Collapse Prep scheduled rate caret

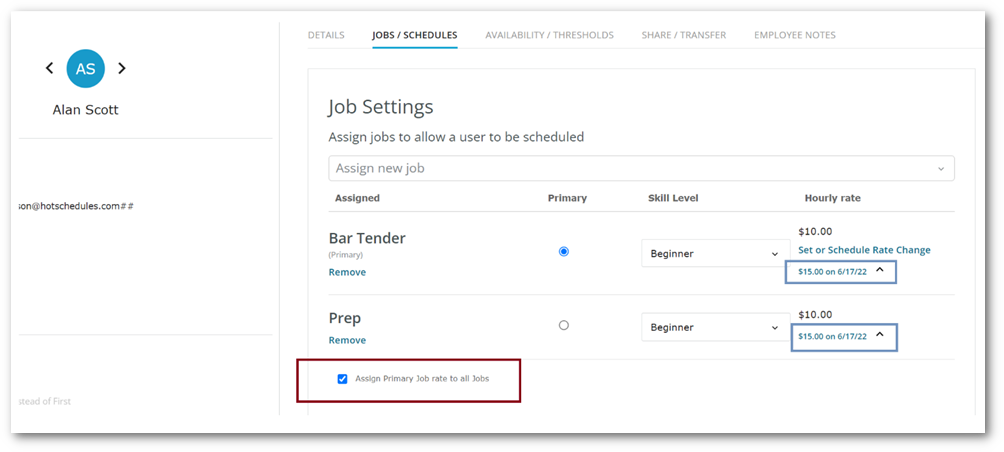coord(880,334)
